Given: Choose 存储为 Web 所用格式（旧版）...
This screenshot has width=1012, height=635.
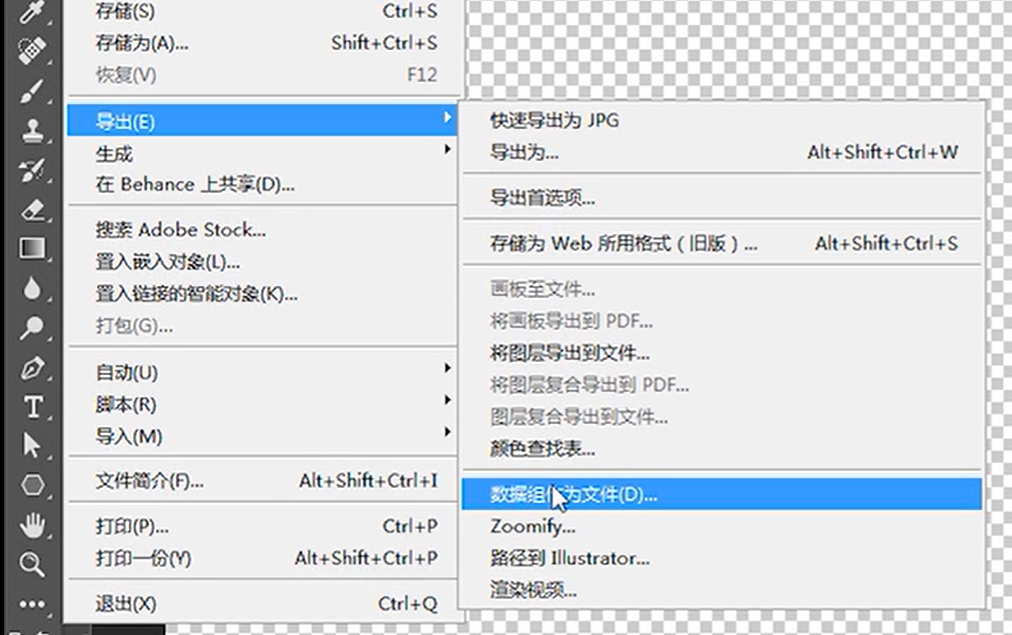Looking at the screenshot, I should click(722, 243).
